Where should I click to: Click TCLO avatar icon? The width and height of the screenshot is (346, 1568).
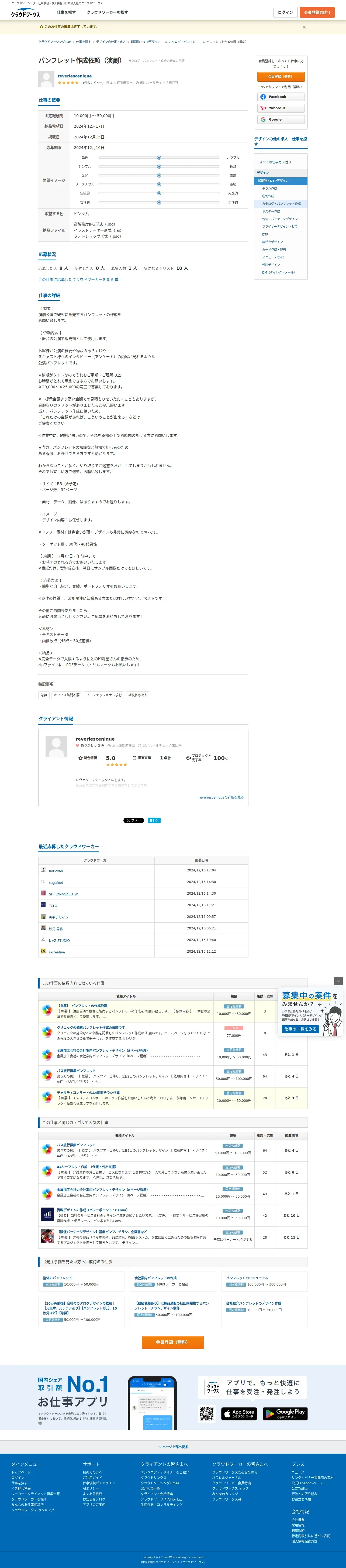[43, 905]
